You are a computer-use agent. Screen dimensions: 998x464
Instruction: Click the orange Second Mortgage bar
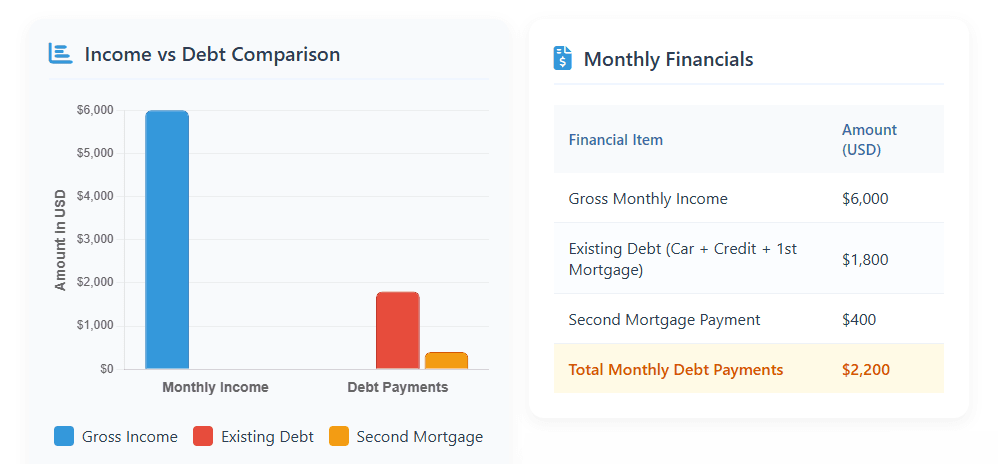point(446,361)
